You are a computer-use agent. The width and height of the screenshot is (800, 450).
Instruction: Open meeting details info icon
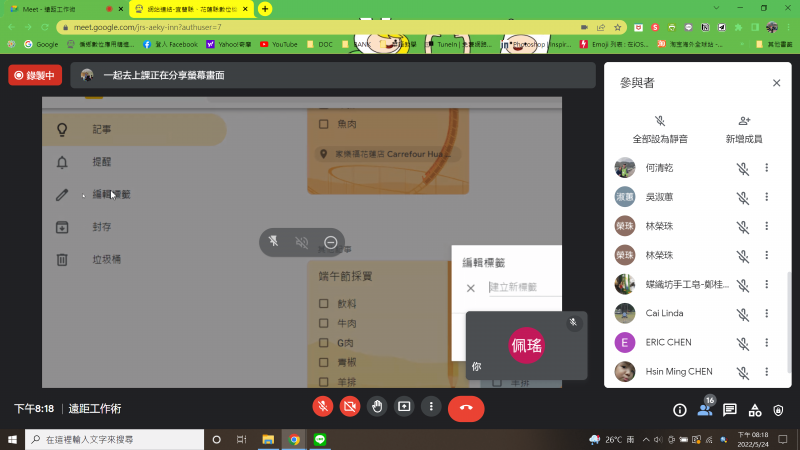click(x=680, y=410)
